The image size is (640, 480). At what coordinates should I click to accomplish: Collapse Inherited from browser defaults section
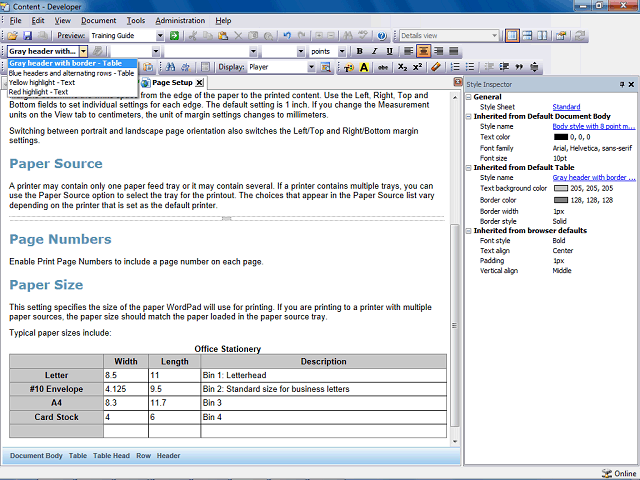tap(469, 231)
